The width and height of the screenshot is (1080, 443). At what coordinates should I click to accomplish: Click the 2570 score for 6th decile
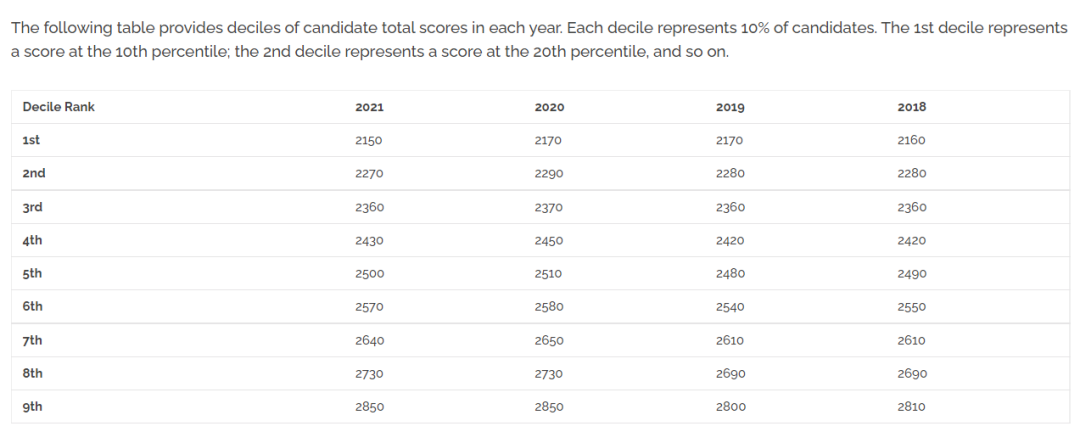(x=369, y=307)
